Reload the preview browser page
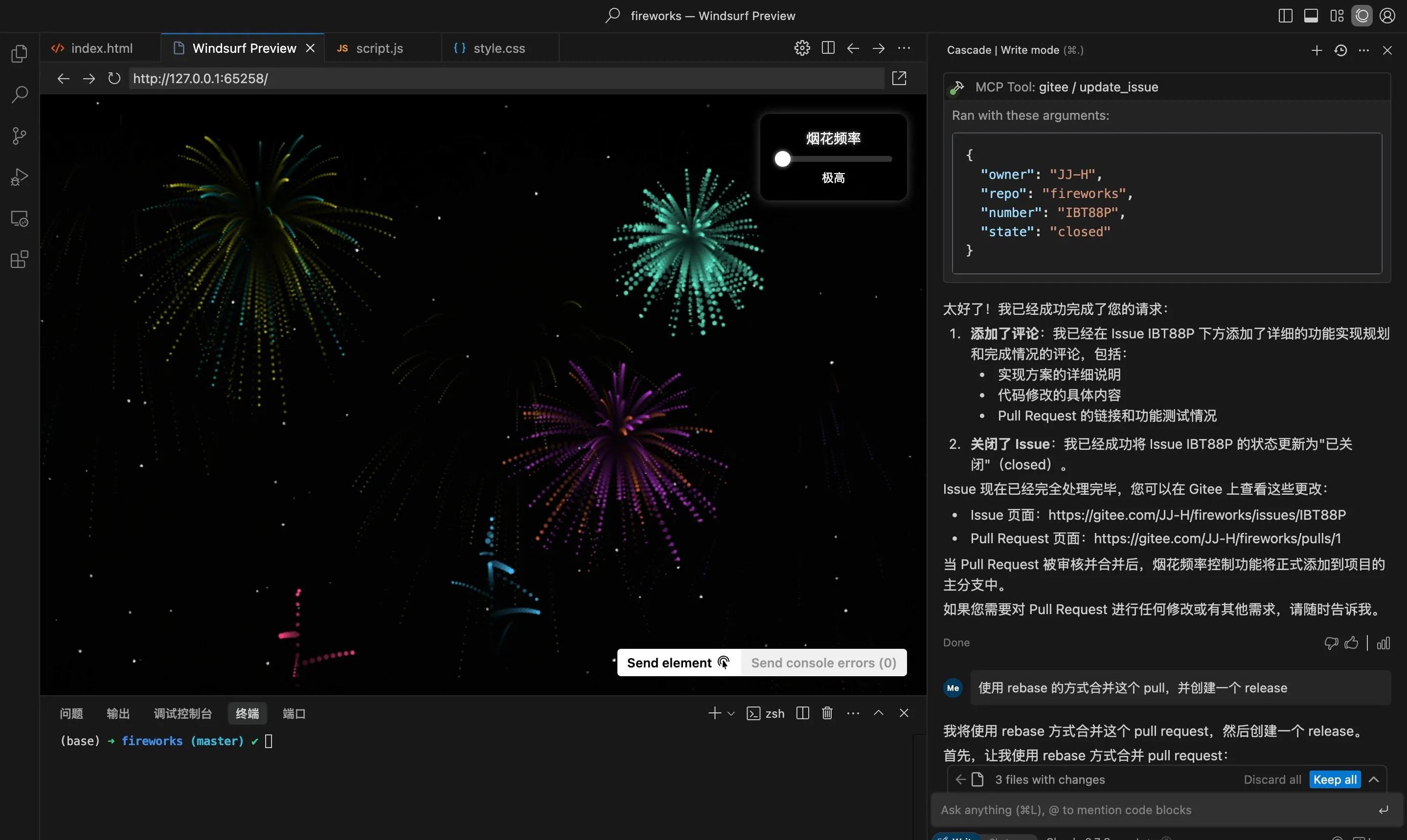Image resolution: width=1407 pixels, height=840 pixels. click(x=114, y=79)
